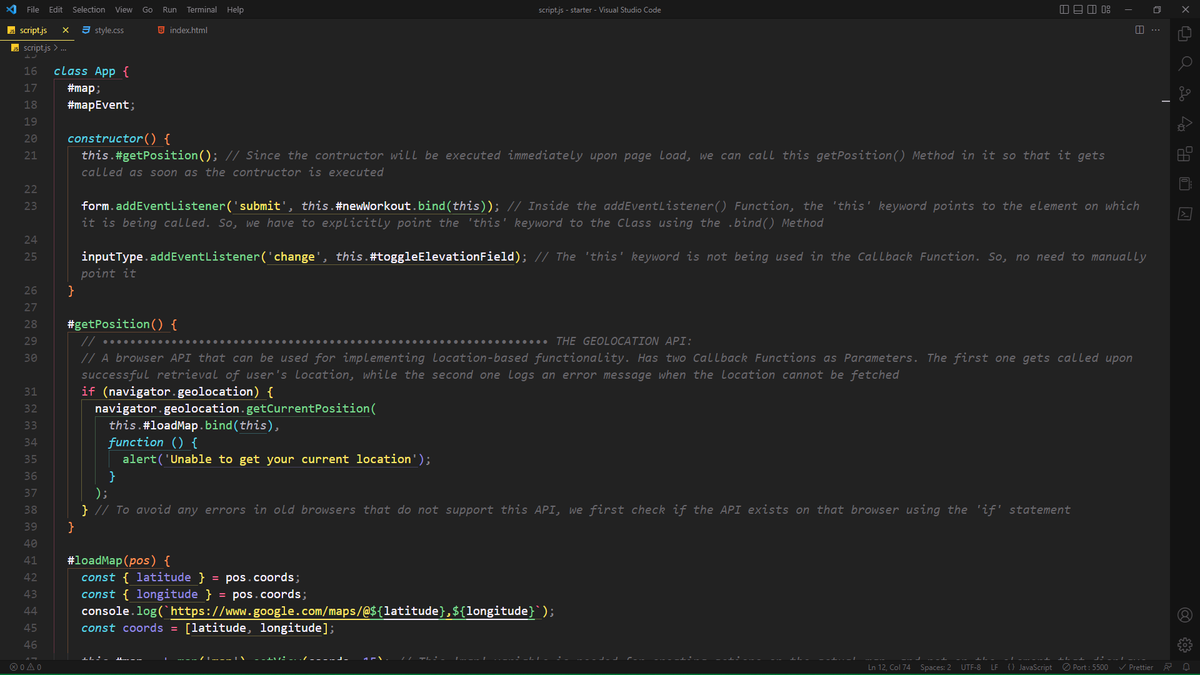Viewport: 1200px width, 675px height.
Task: Open the notifications bell in the status bar
Action: coord(1186,667)
